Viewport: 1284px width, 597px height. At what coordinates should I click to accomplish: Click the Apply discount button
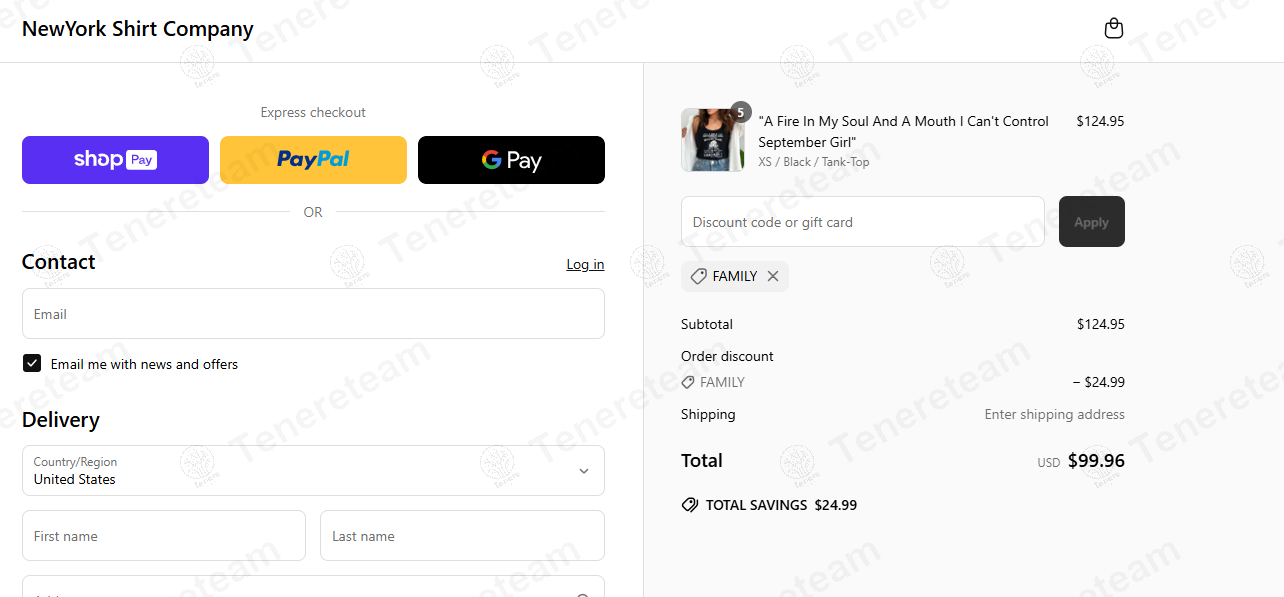(x=1092, y=222)
